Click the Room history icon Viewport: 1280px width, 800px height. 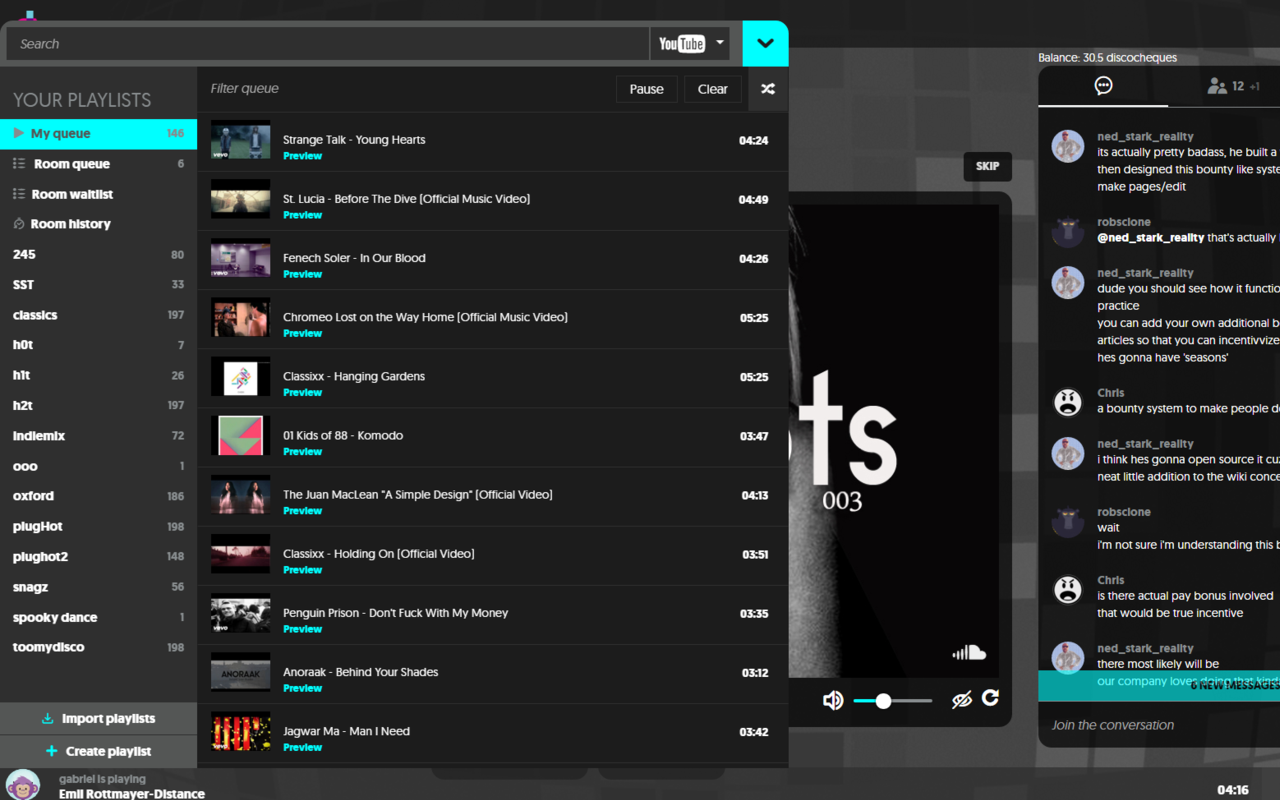[19, 224]
